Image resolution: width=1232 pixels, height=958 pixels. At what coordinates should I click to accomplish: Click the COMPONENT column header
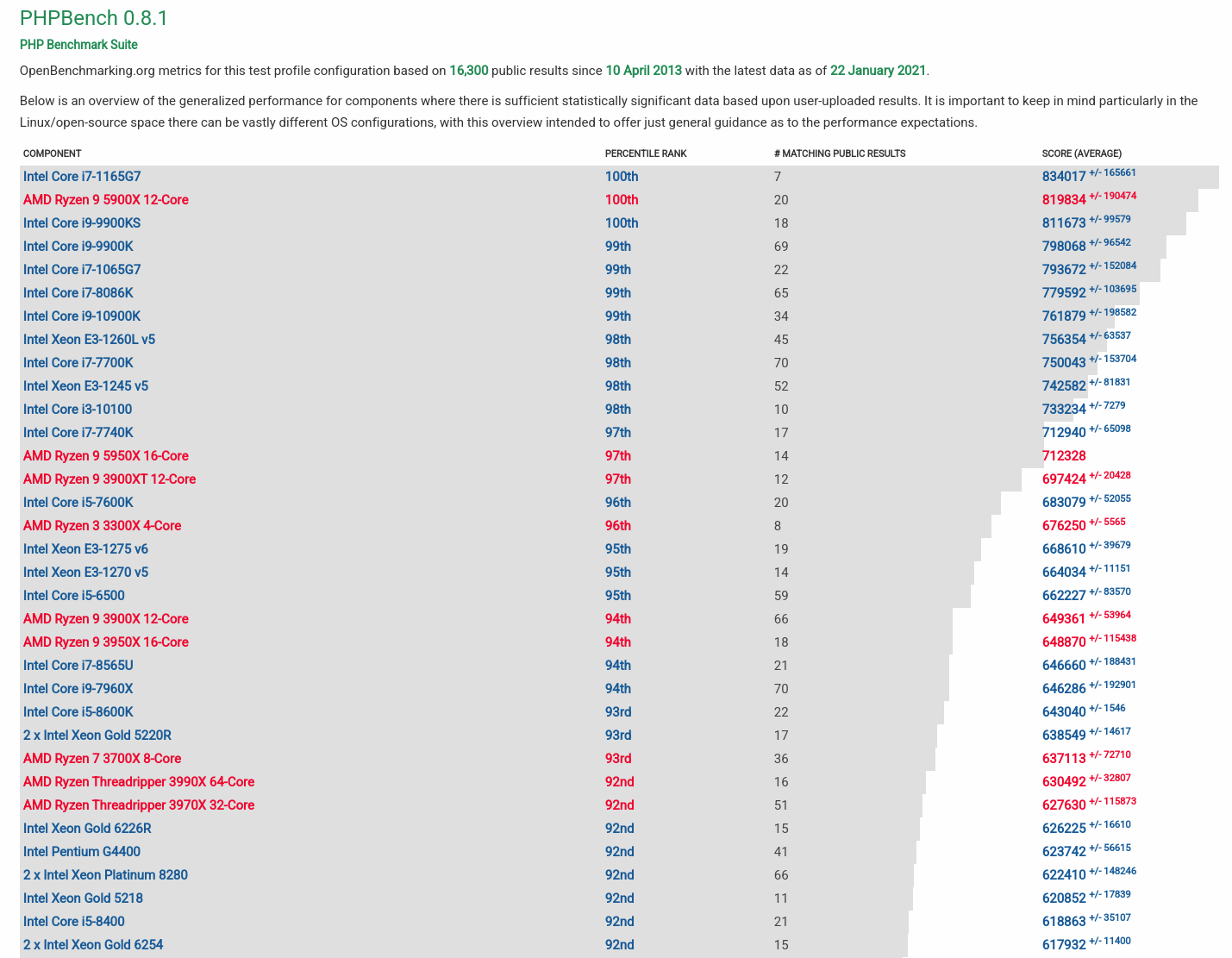(x=53, y=153)
